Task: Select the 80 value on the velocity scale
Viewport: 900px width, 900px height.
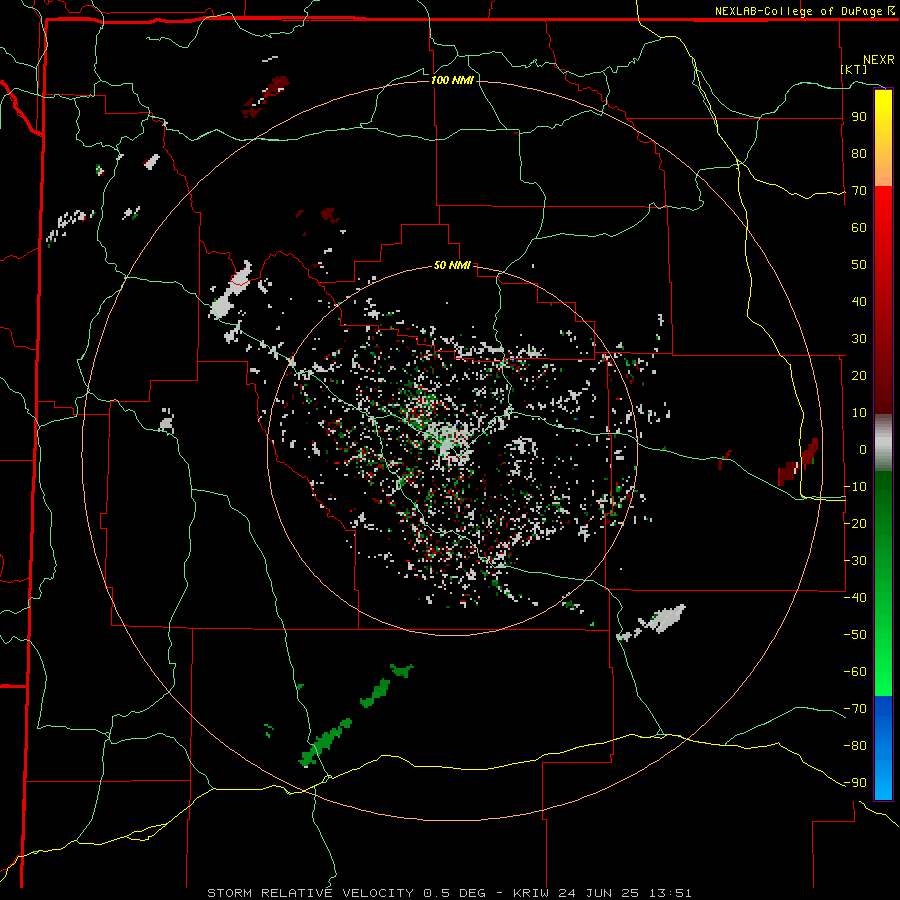Action: (859, 154)
